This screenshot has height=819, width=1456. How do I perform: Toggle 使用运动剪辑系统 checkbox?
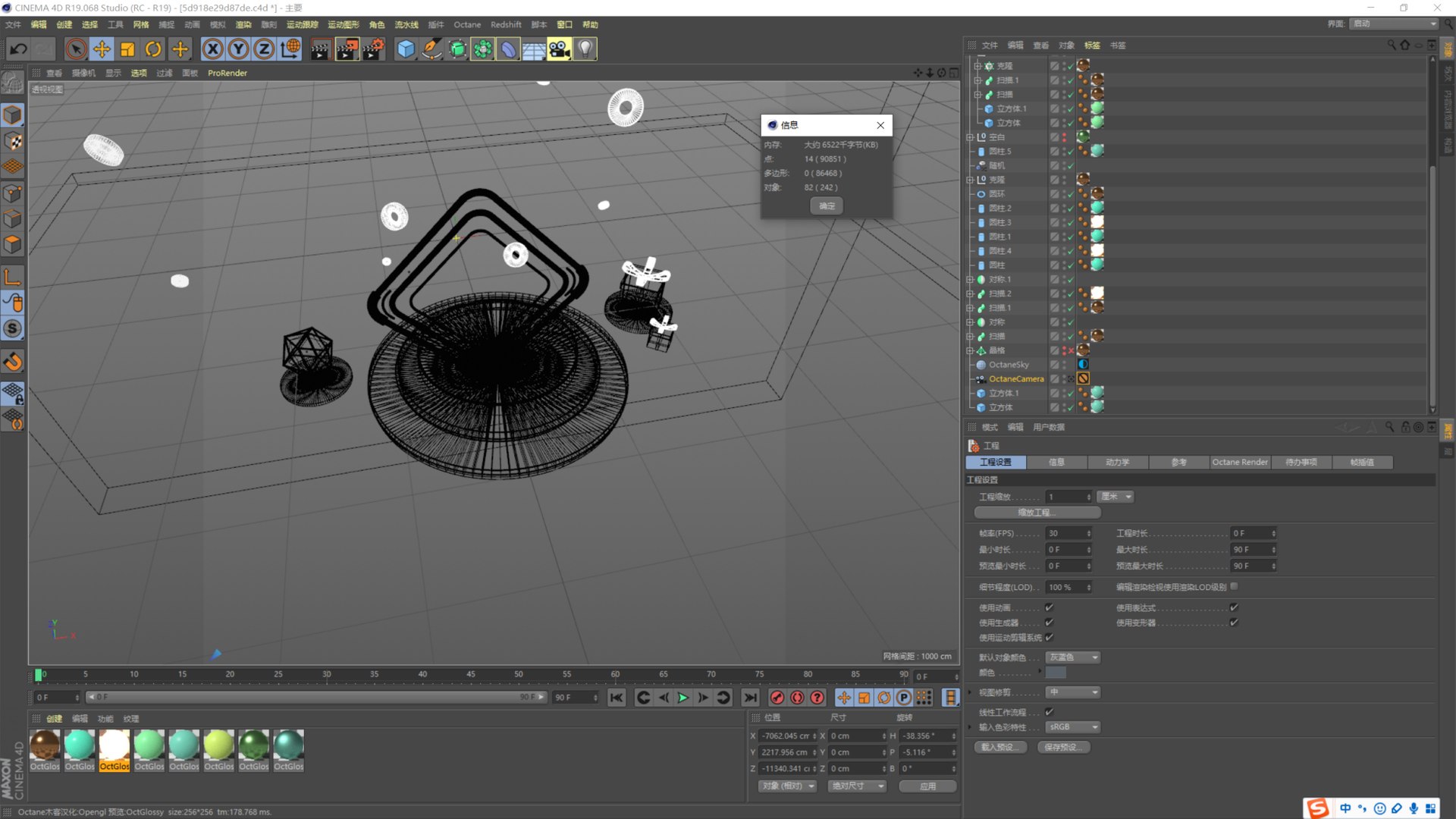[x=1050, y=638]
